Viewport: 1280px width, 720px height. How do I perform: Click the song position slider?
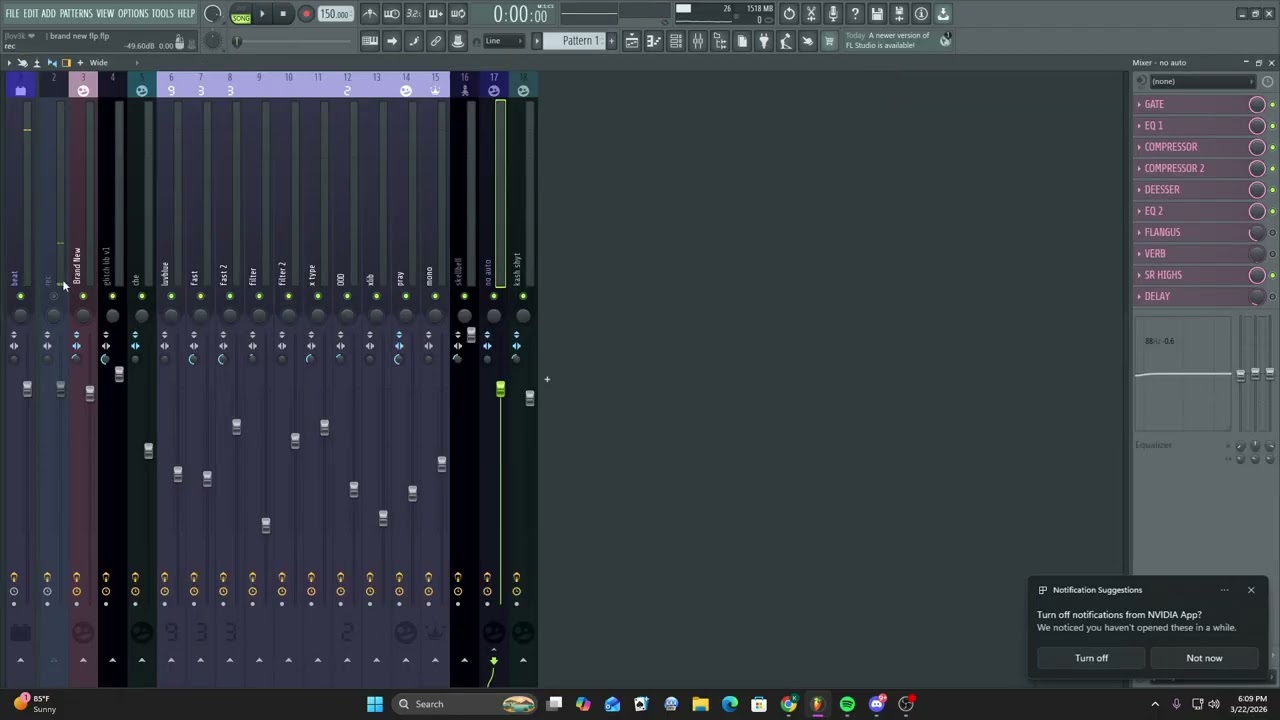[237, 41]
